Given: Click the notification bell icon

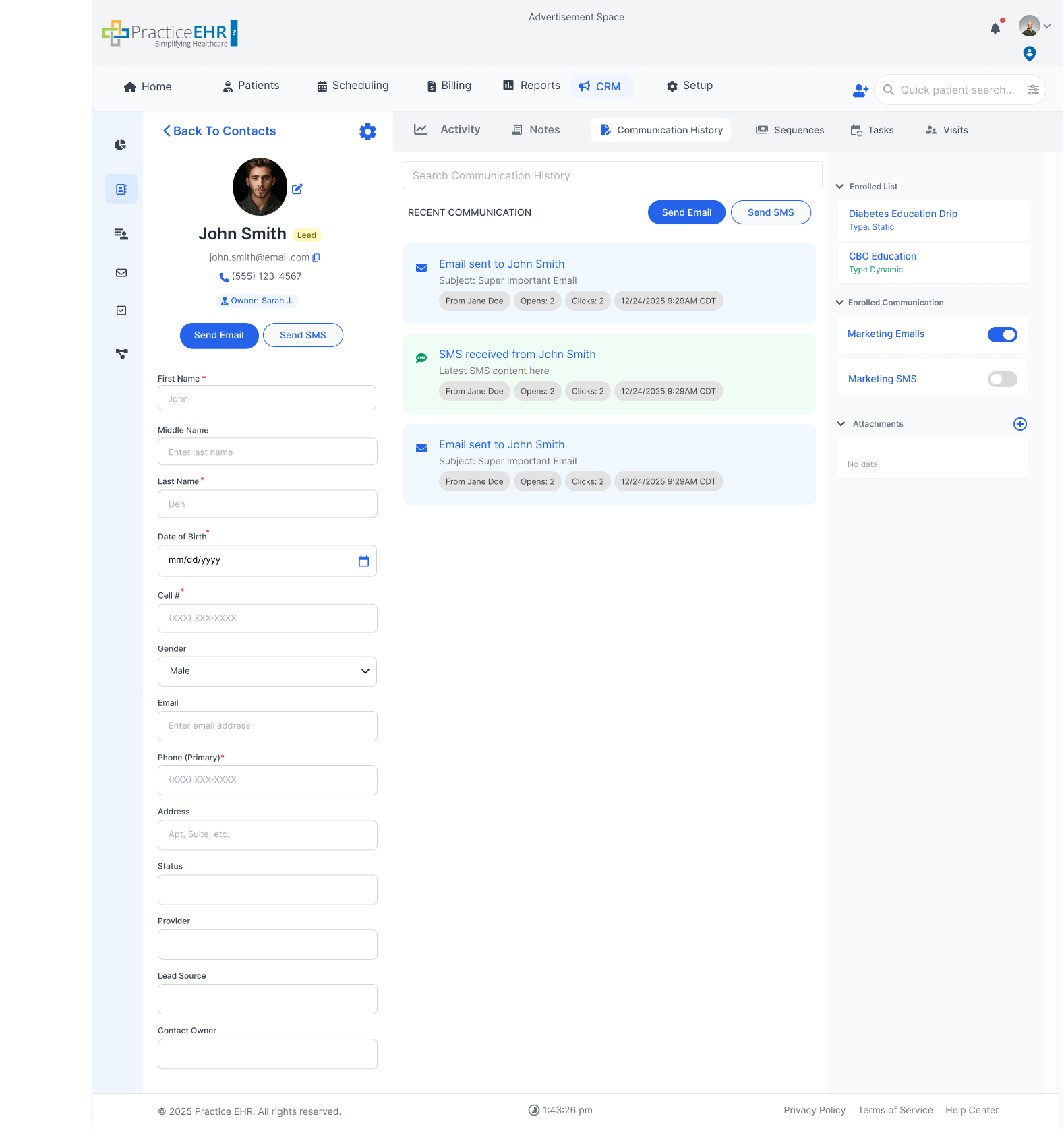Looking at the screenshot, I should pos(995,28).
